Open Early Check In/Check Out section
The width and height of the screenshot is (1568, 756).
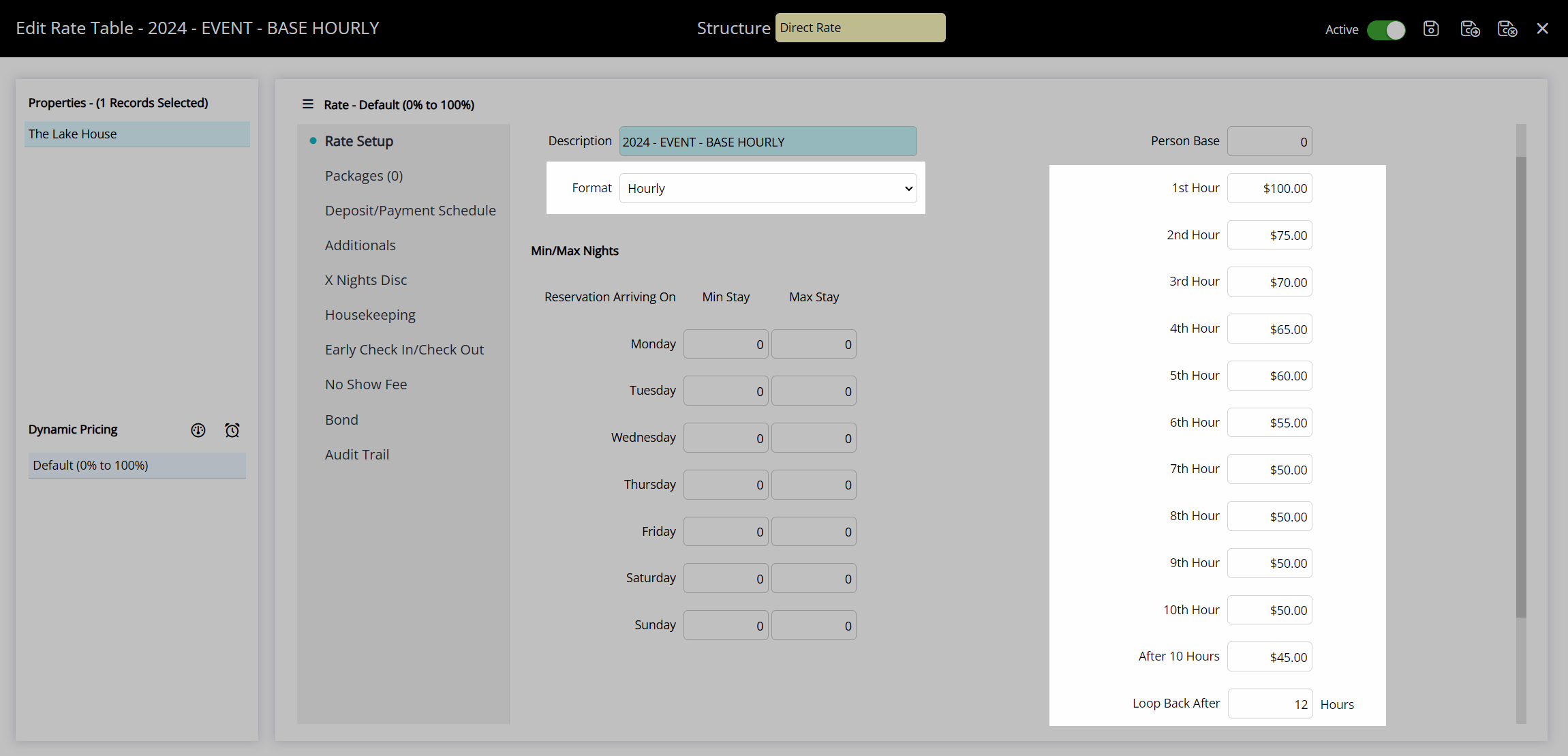(x=404, y=350)
